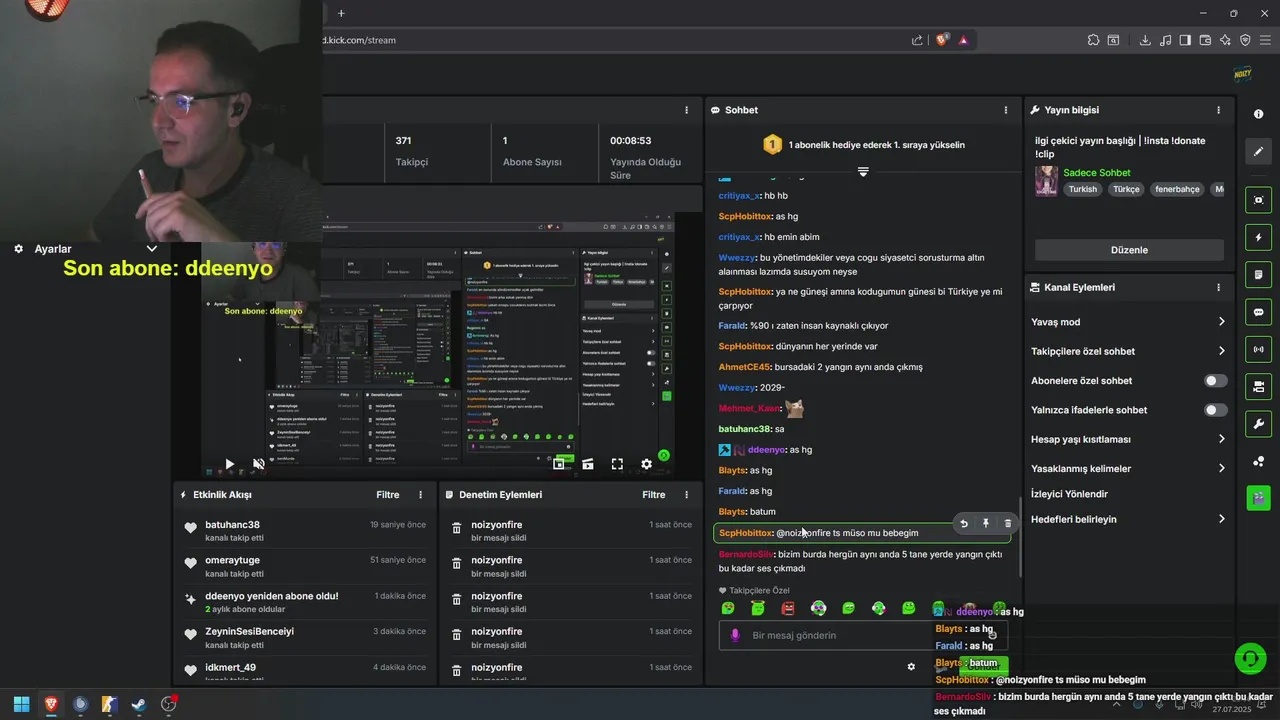The image size is (1280, 720).
Task: Open the wrench tools sidebar icon
Action: [1258, 423]
